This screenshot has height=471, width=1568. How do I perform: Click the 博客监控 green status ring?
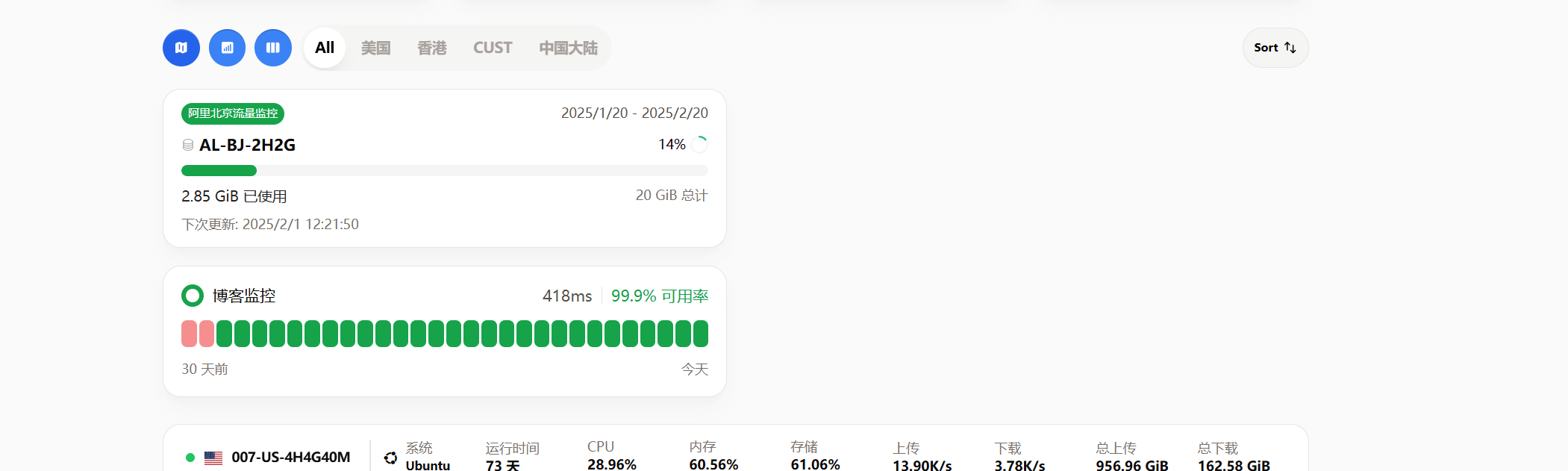click(x=193, y=296)
